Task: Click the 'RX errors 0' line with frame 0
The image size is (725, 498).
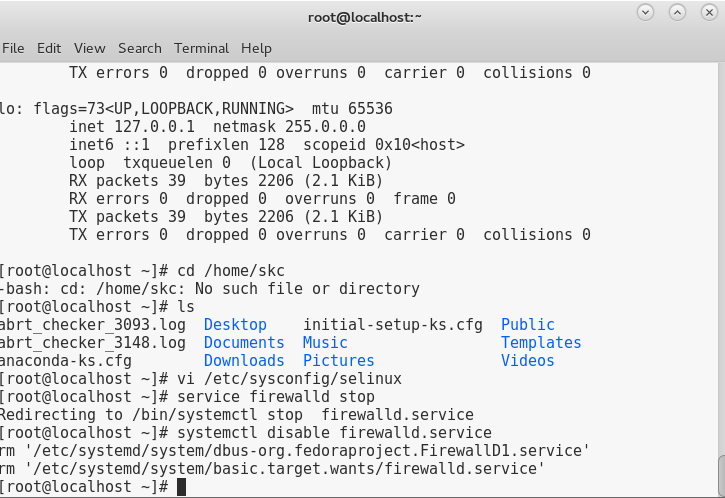Action: click(x=262, y=199)
